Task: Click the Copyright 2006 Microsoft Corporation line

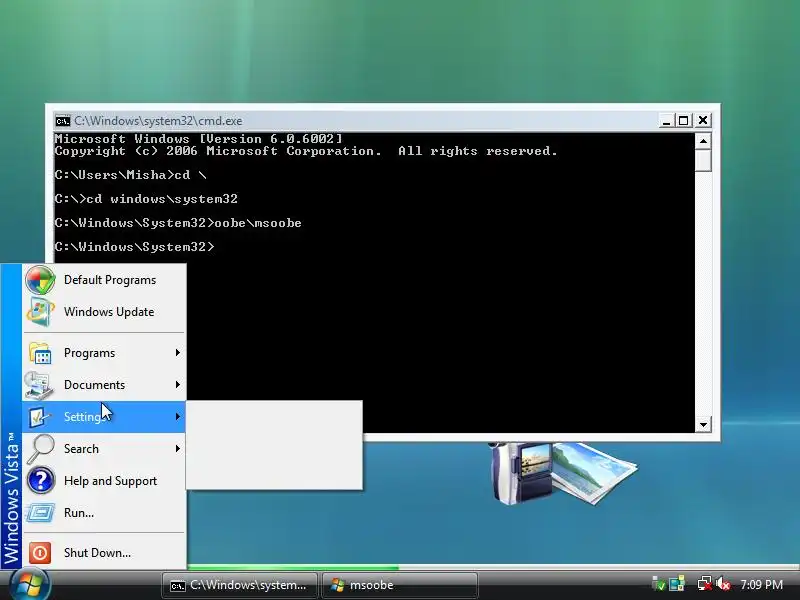Action: (x=306, y=151)
